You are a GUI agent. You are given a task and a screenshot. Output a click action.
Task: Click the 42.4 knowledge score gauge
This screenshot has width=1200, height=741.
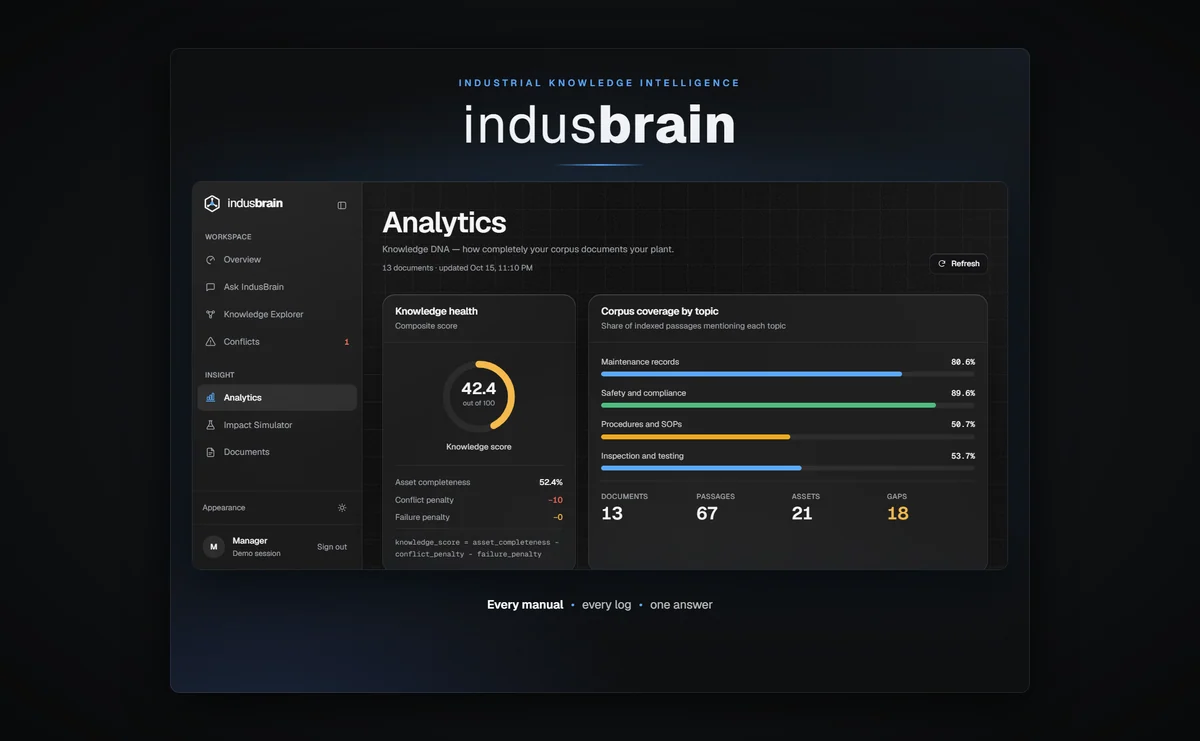point(479,396)
